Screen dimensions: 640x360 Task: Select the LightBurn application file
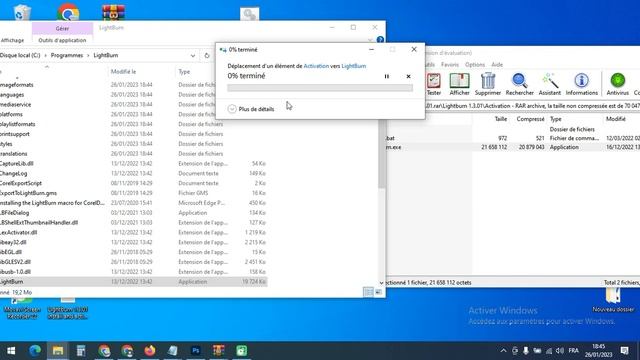pos(133,282)
